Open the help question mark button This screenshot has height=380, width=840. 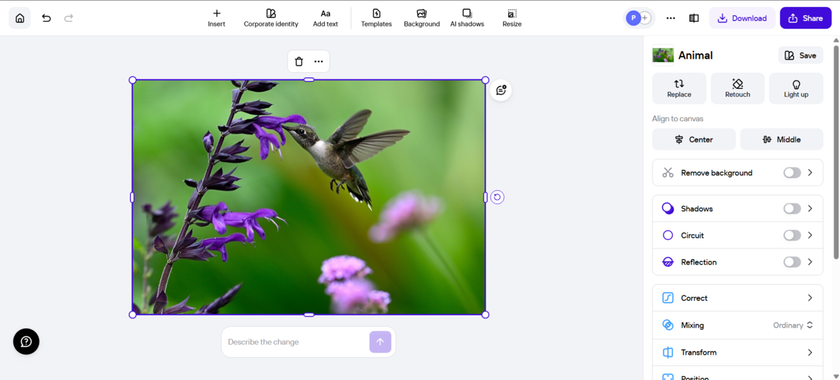coord(26,341)
